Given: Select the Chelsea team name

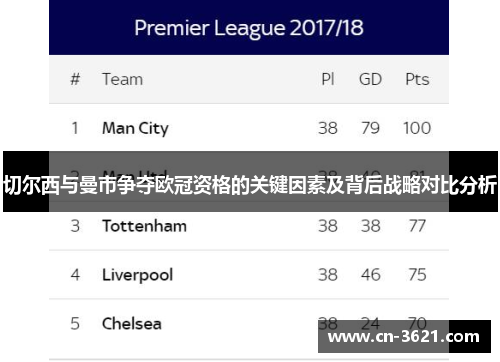Looking at the screenshot, I should click(x=132, y=324).
